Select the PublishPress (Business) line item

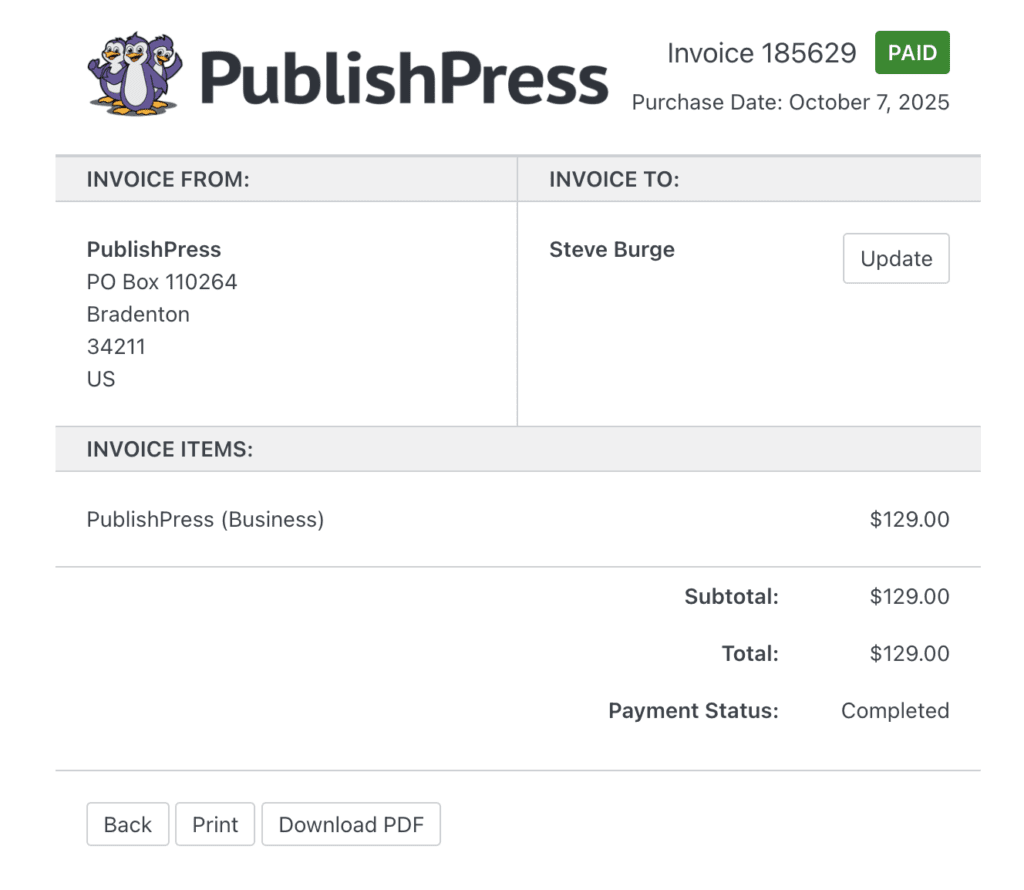click(205, 519)
